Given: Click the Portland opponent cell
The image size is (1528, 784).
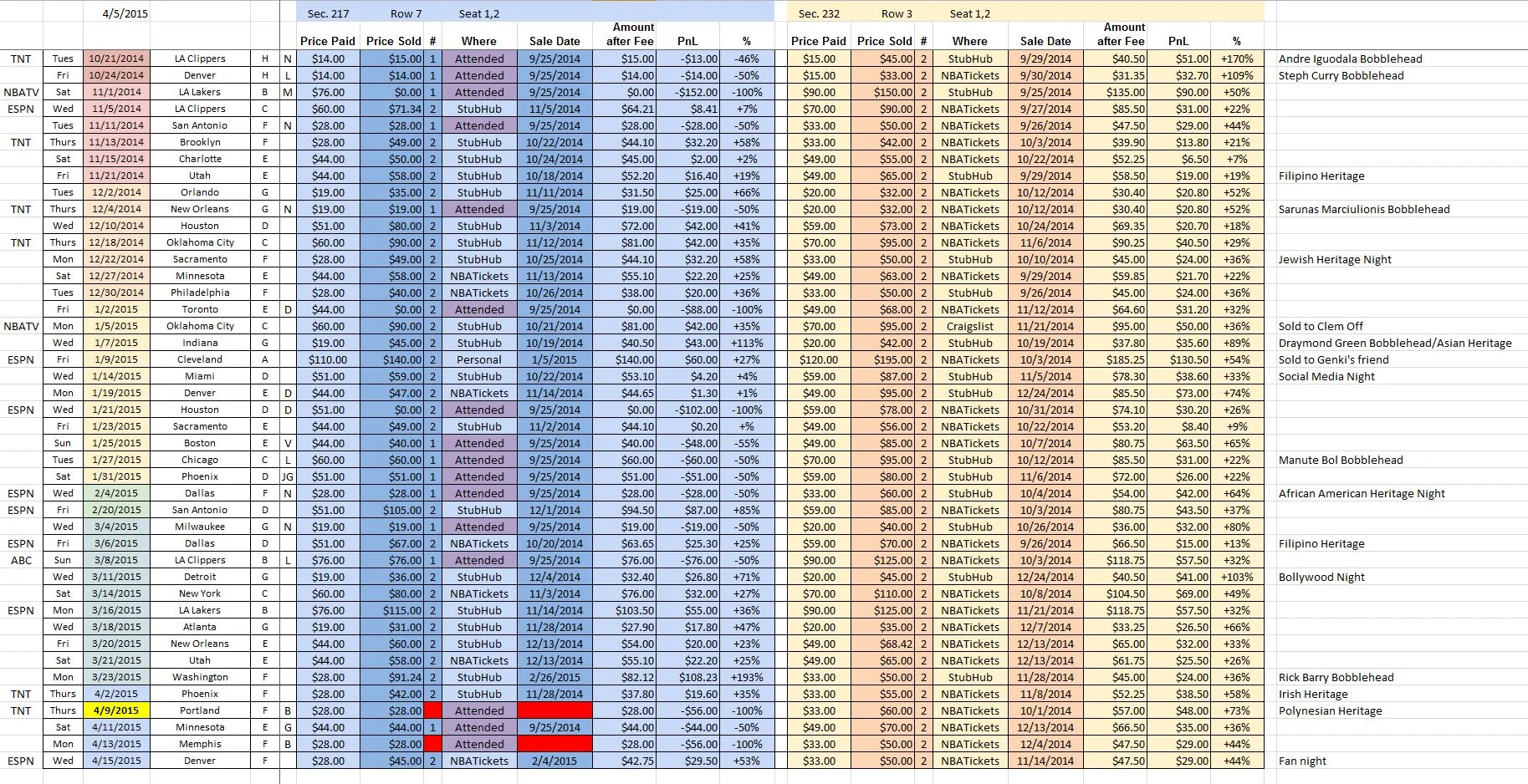Looking at the screenshot, I should (200, 710).
